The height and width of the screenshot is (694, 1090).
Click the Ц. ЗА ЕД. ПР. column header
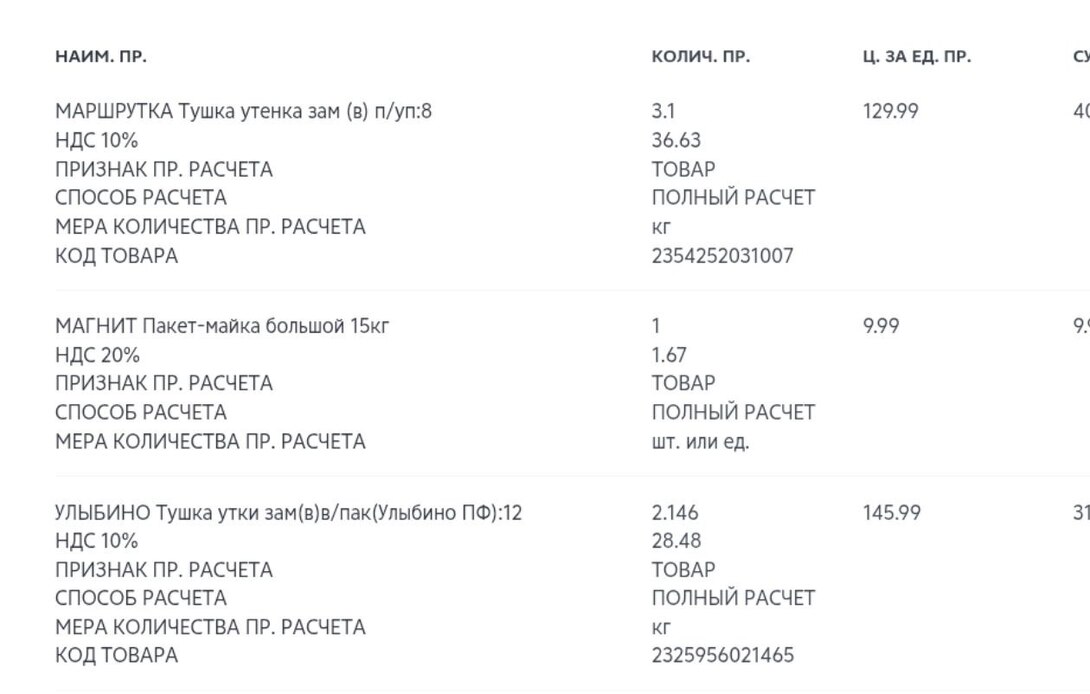click(x=916, y=57)
